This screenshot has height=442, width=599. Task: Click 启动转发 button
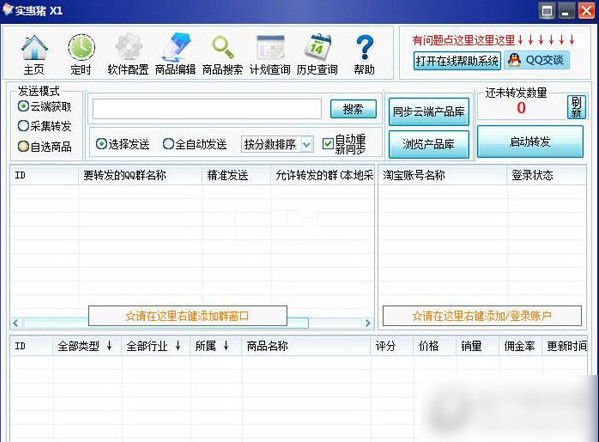point(530,142)
